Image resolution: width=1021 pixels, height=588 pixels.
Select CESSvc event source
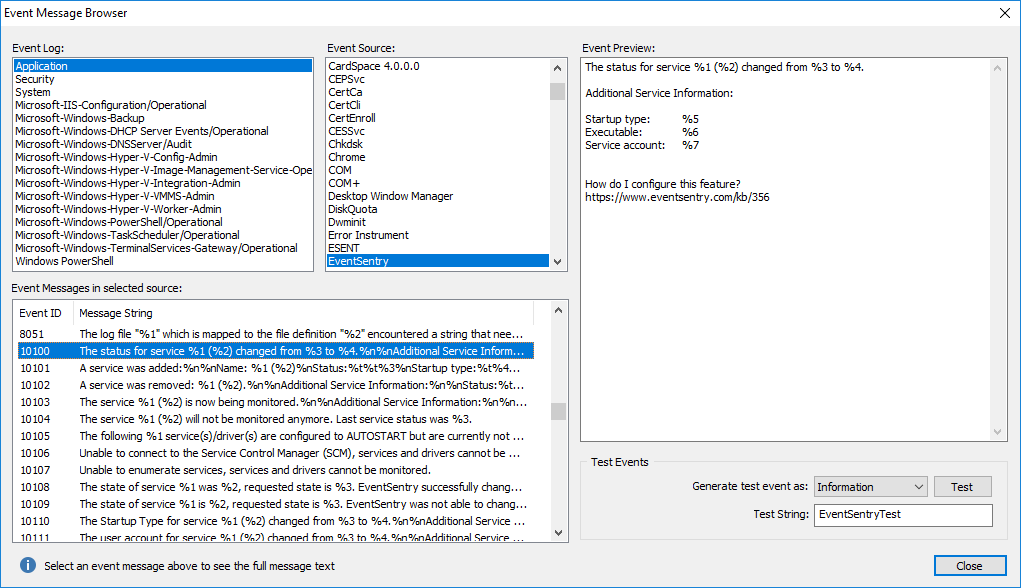pyautogui.click(x=438, y=131)
